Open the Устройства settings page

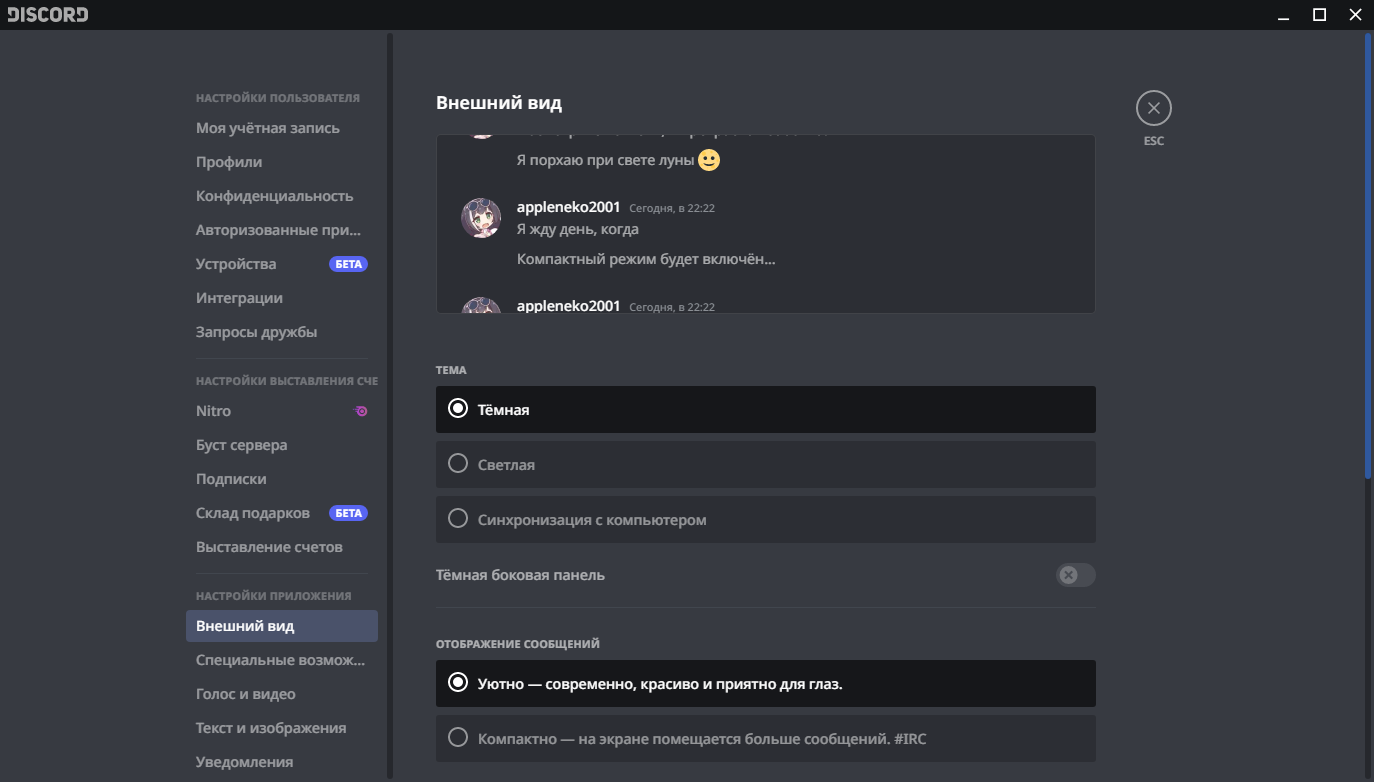tap(282, 264)
